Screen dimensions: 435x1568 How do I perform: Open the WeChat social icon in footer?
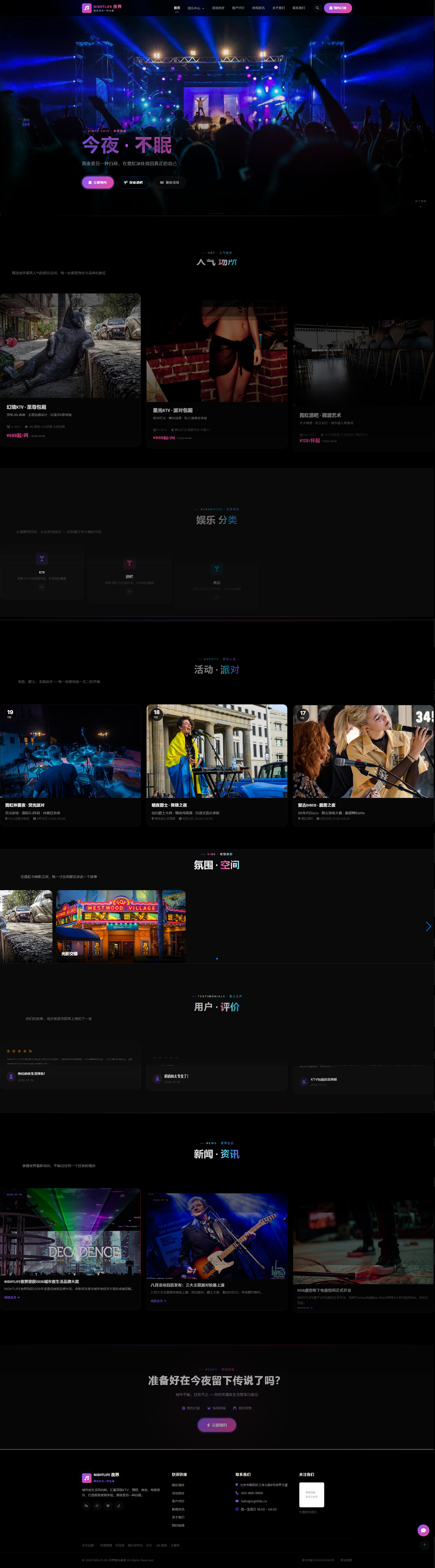pyautogui.click(x=87, y=1506)
